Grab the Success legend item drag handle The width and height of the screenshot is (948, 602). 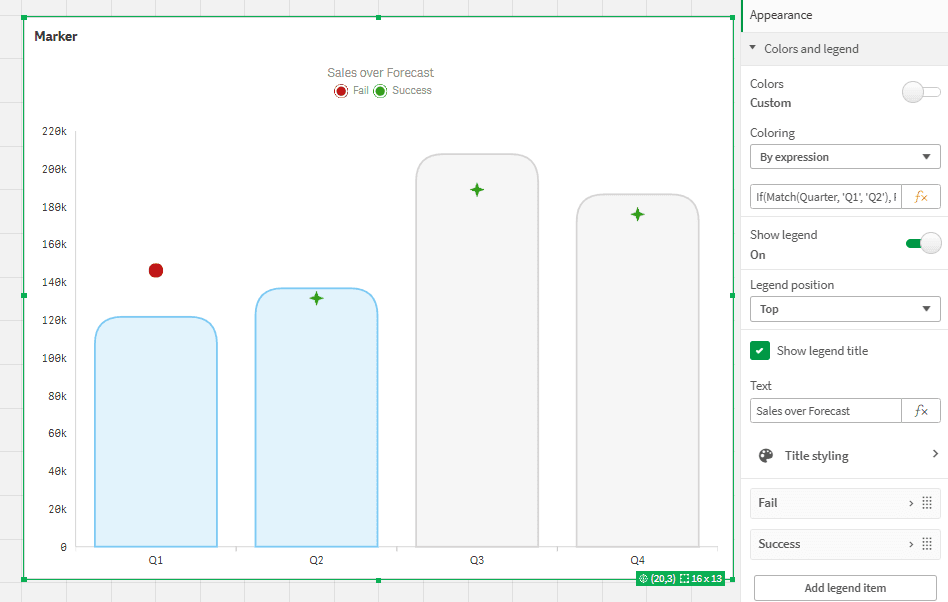pos(927,544)
